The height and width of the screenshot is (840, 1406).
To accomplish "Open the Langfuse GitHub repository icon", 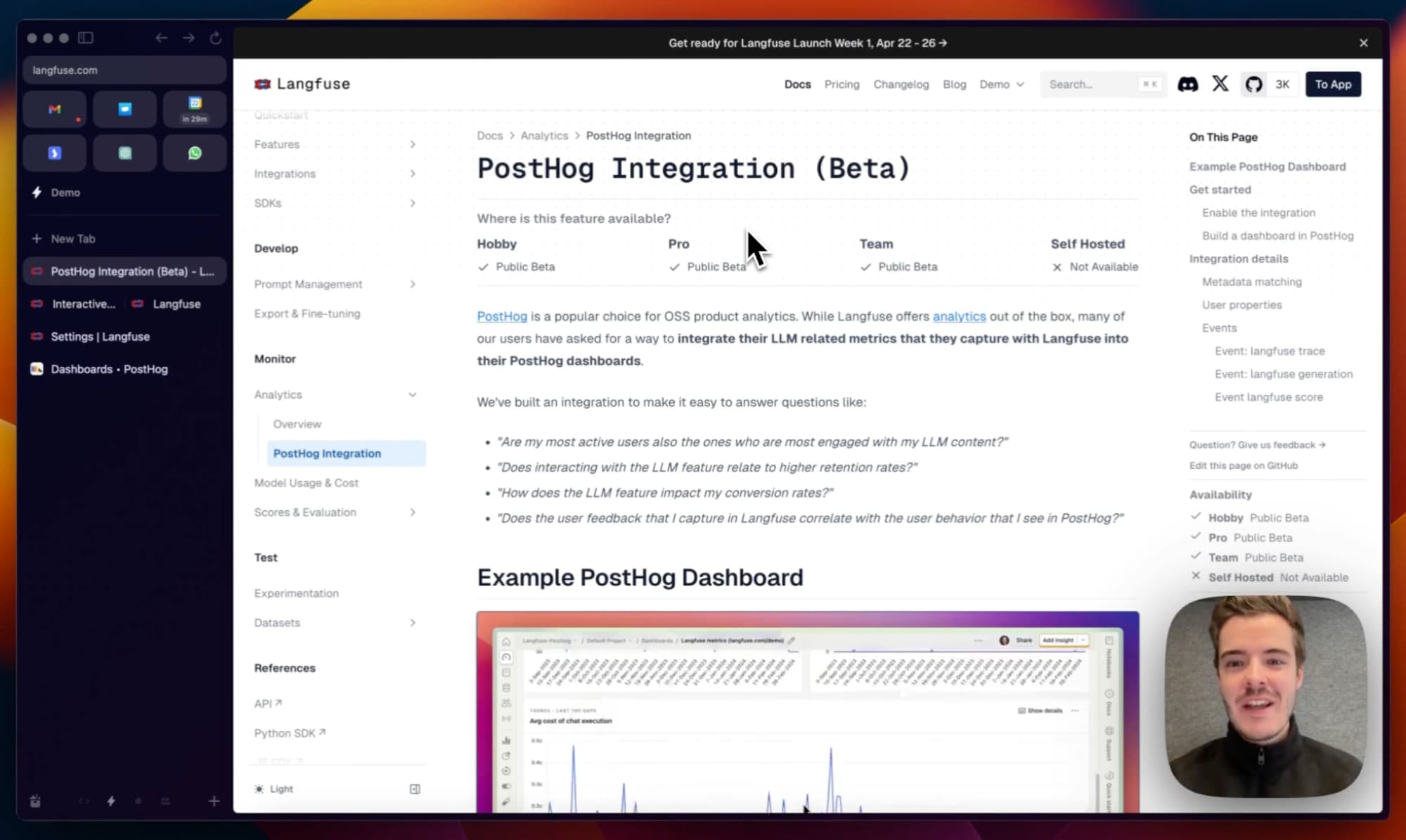I will (1253, 84).
